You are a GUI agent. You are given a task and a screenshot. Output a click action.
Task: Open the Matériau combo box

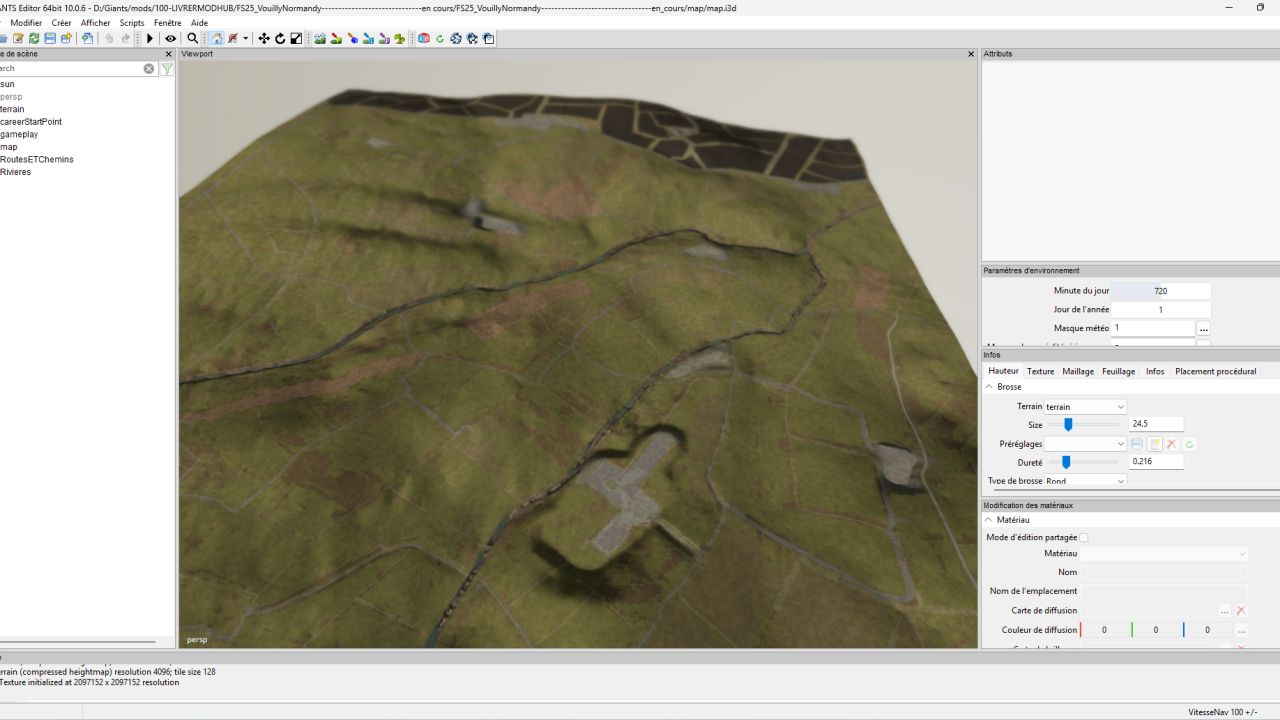click(x=1164, y=553)
